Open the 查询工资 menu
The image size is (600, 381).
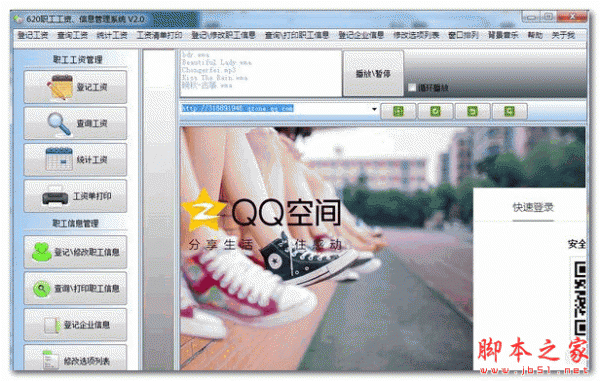point(72,35)
